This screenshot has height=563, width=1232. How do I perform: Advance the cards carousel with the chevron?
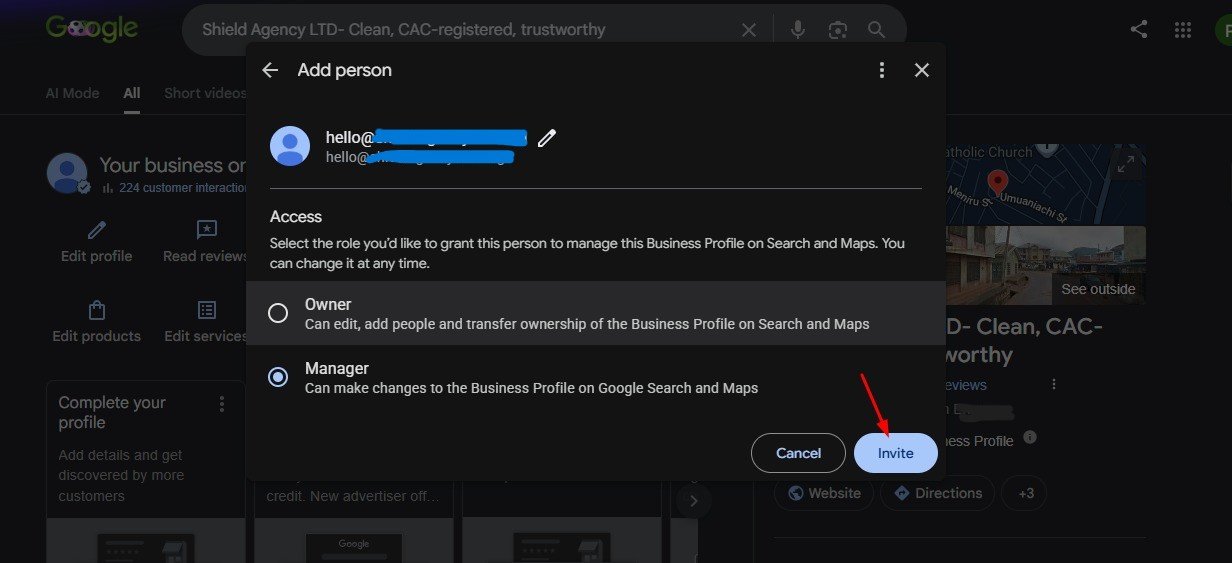click(x=694, y=500)
